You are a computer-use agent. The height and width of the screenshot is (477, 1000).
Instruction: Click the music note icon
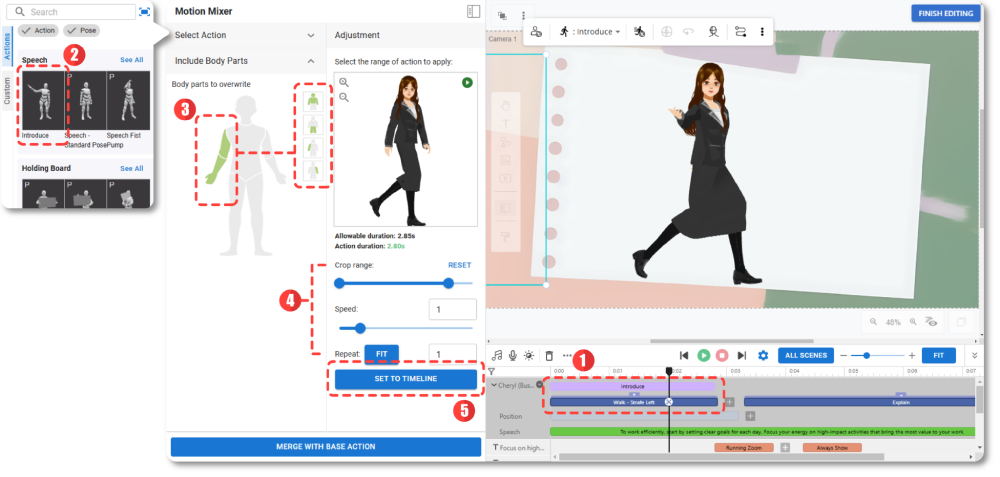pos(497,355)
